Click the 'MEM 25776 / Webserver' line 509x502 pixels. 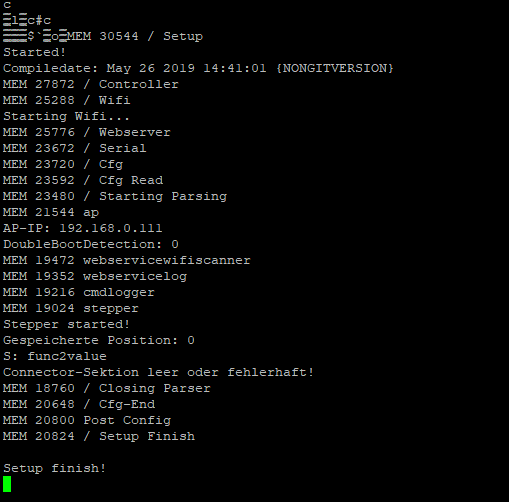click(87, 132)
